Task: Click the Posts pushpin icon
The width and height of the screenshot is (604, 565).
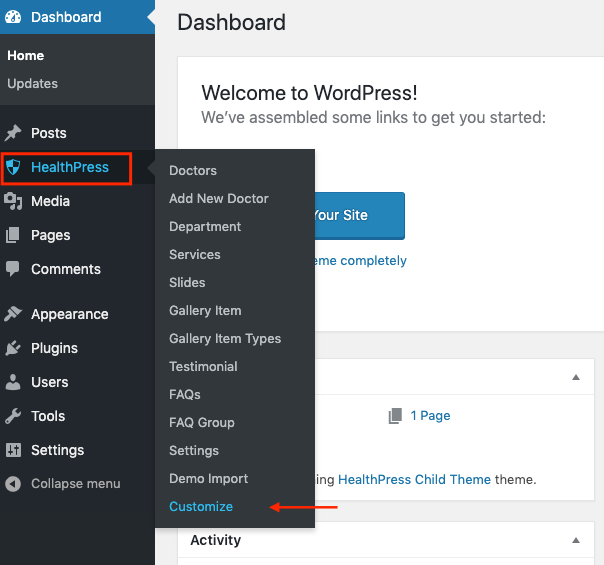Action: click(13, 133)
